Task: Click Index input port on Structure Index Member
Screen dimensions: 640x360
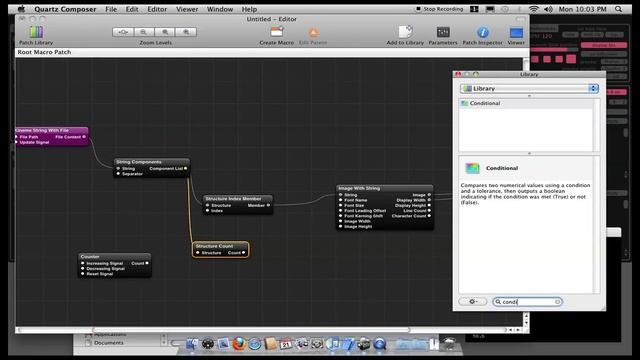Action: (x=208, y=211)
